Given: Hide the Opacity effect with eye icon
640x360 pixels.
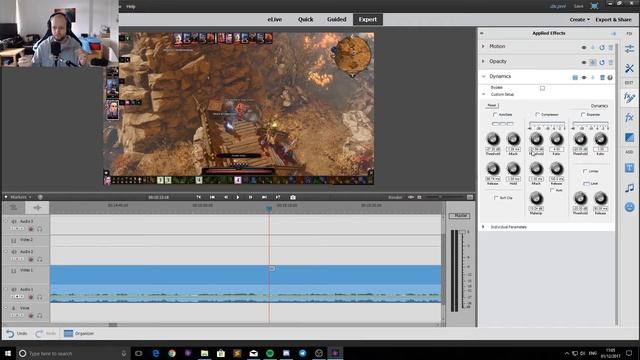Looking at the screenshot, I should [x=584, y=62].
